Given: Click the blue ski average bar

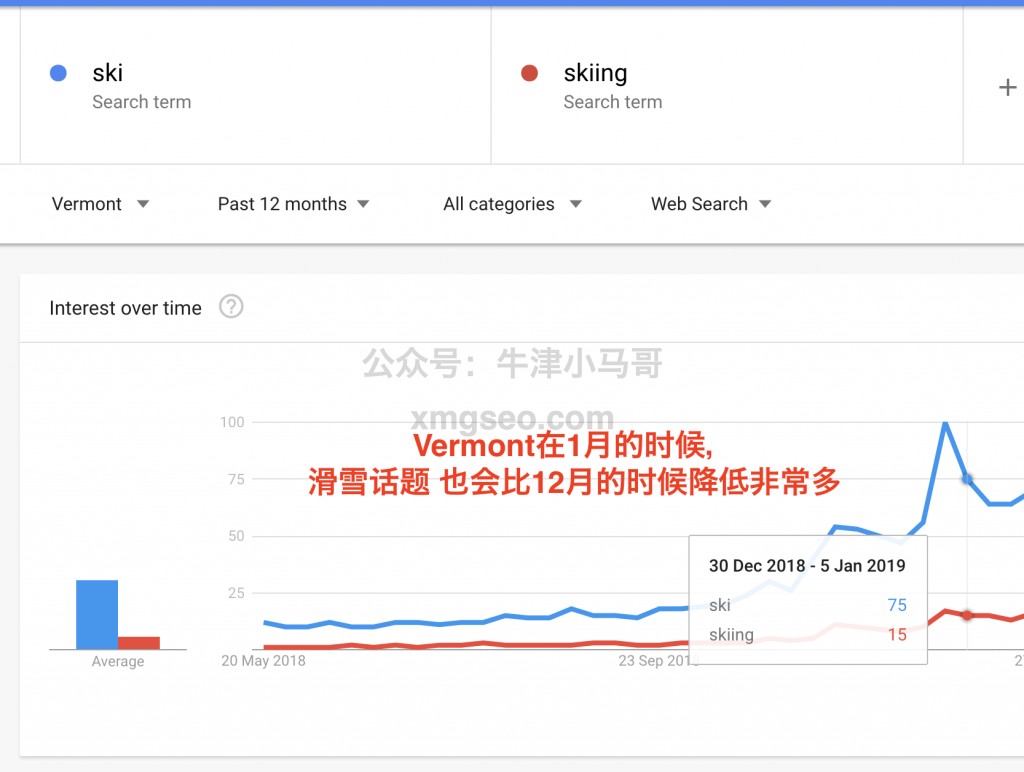Looking at the screenshot, I should point(97,614).
